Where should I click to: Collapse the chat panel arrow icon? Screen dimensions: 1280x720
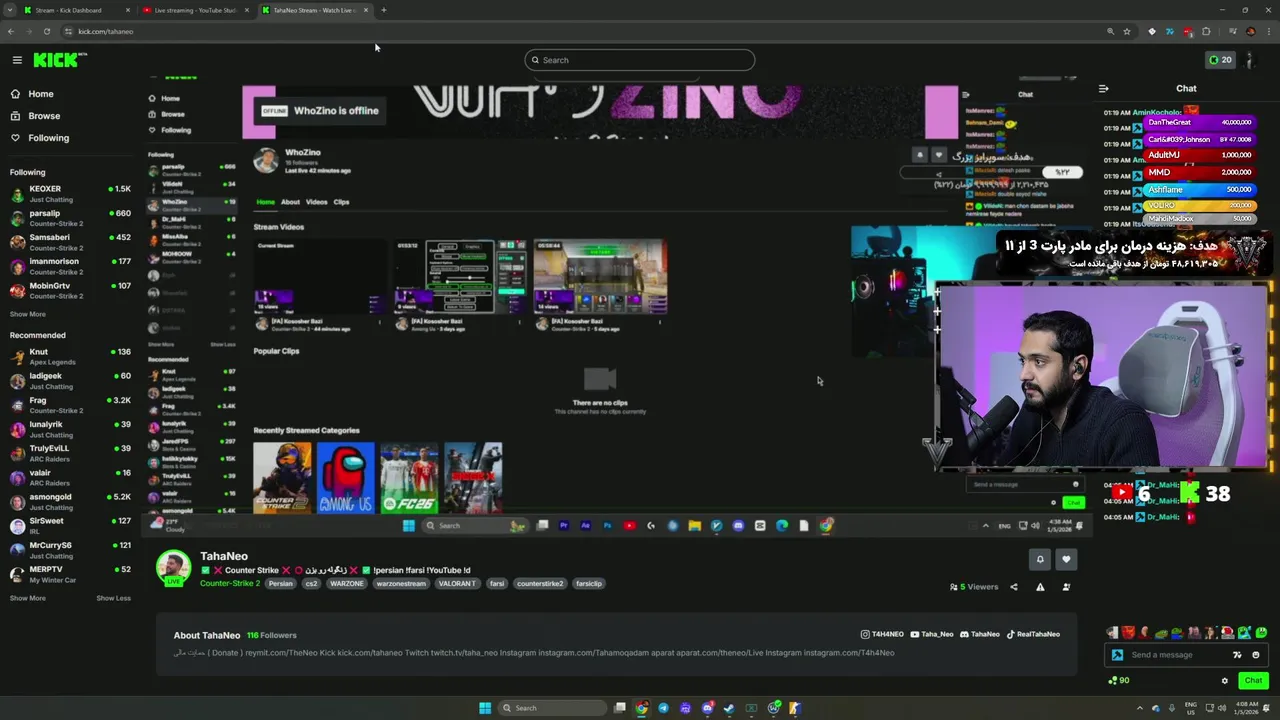[x=1104, y=88]
